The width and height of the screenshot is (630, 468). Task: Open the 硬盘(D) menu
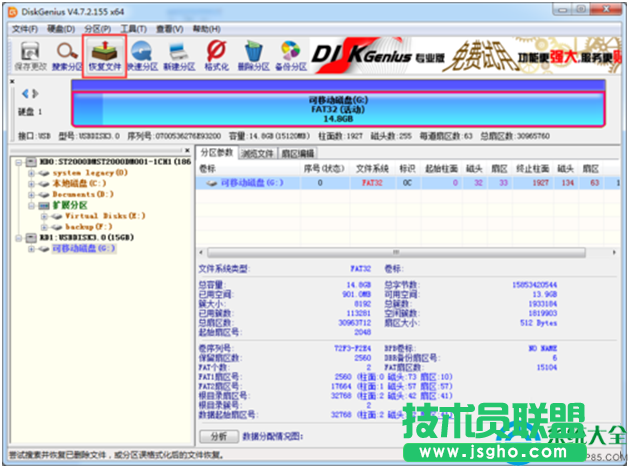pyautogui.click(x=61, y=29)
